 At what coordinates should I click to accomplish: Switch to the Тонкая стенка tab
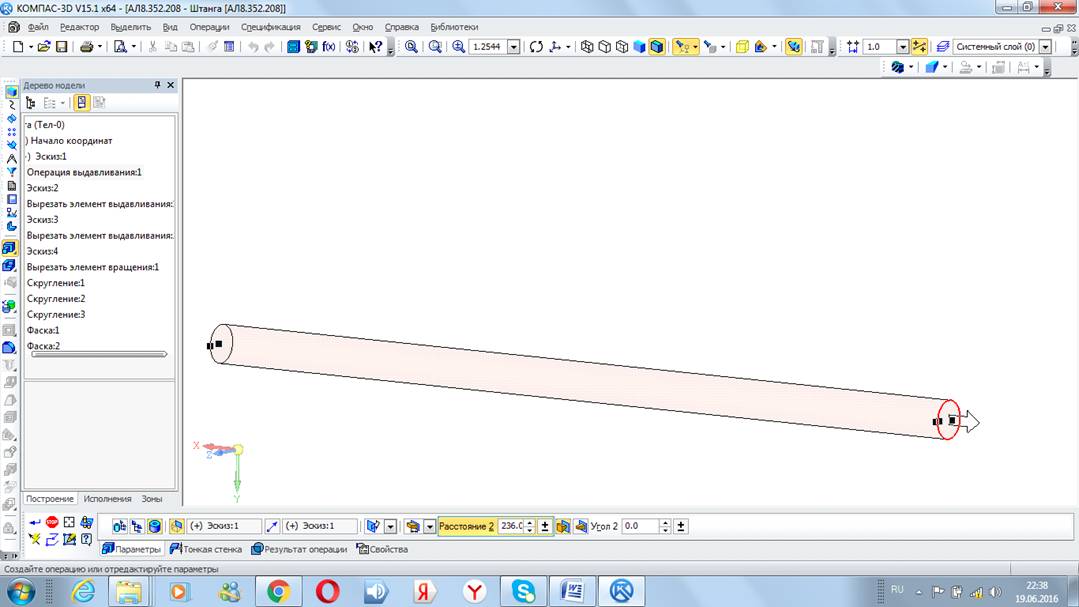click(x=206, y=549)
